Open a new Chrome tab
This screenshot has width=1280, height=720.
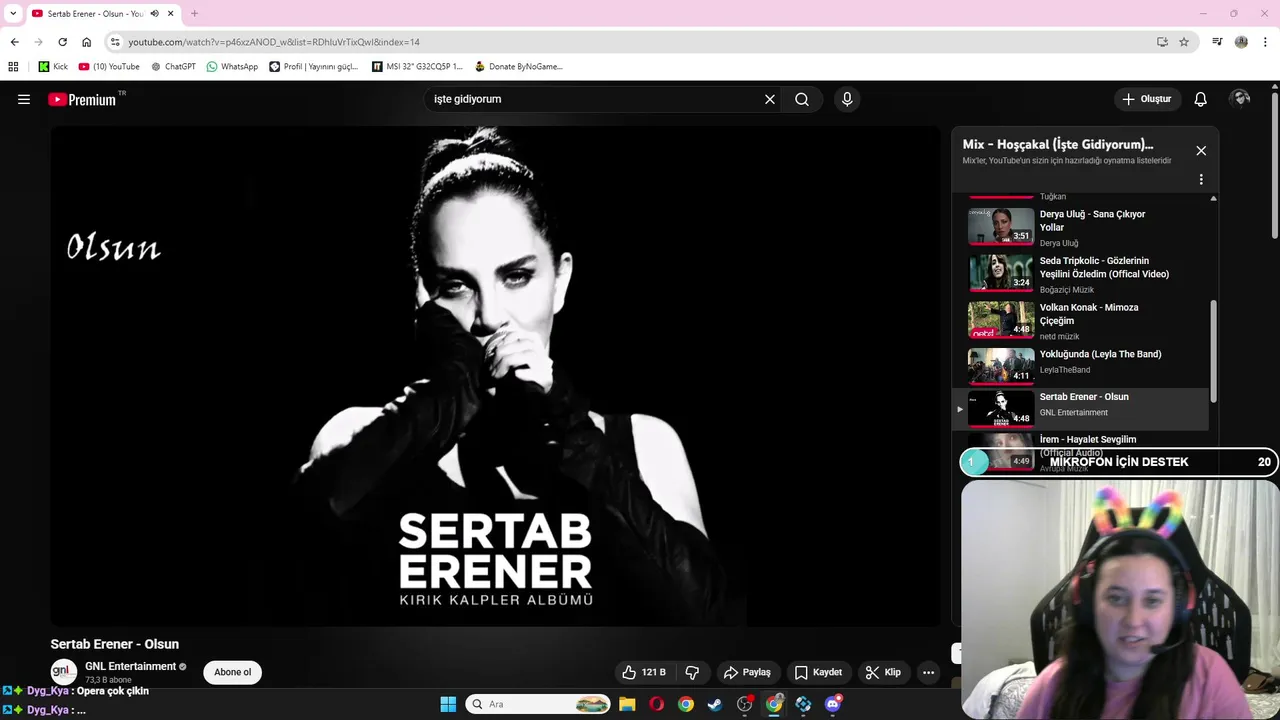[194, 13]
